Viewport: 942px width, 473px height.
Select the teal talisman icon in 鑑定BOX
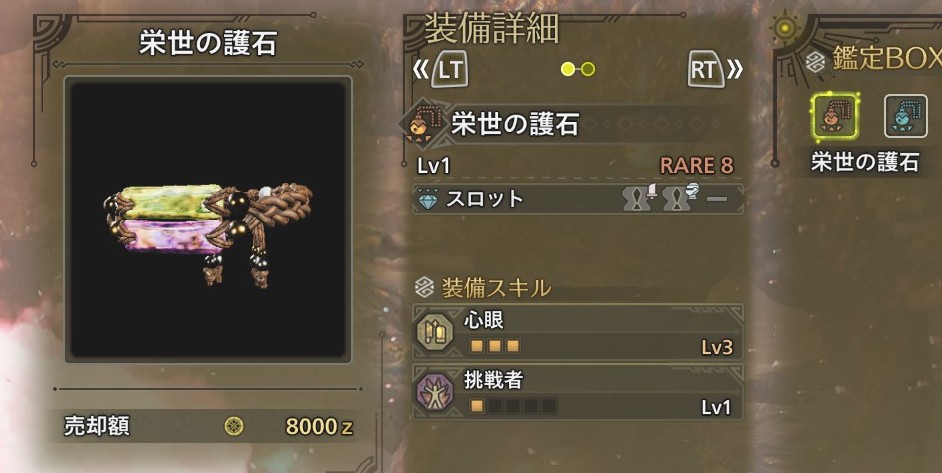point(906,116)
